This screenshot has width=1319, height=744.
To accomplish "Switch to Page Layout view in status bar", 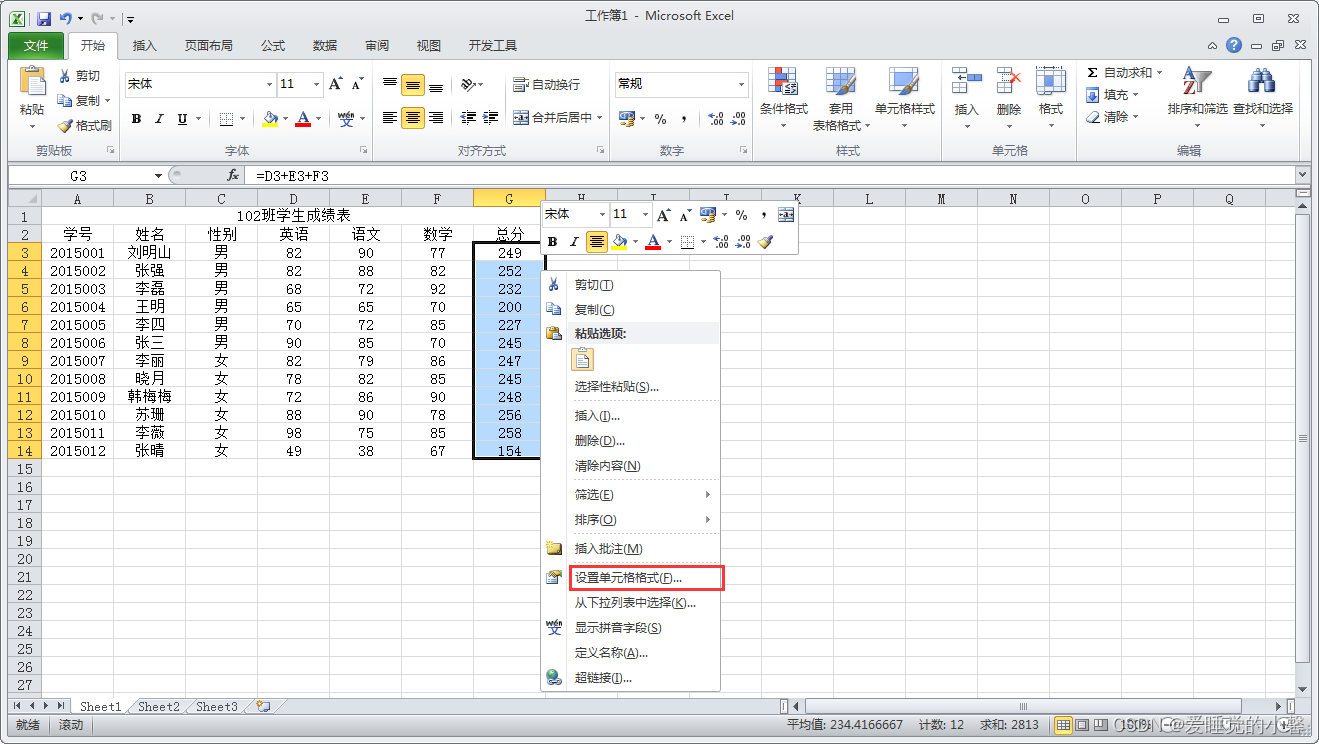I will pos(1081,724).
